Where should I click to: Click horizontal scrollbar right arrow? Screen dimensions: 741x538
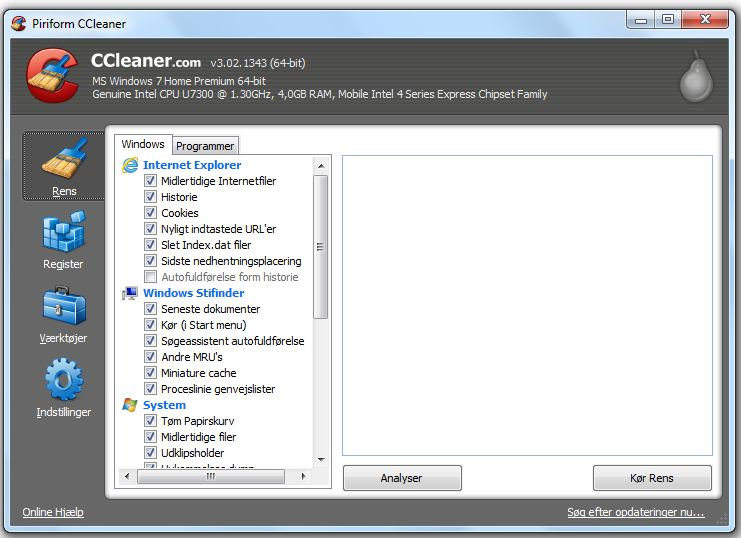pos(303,477)
